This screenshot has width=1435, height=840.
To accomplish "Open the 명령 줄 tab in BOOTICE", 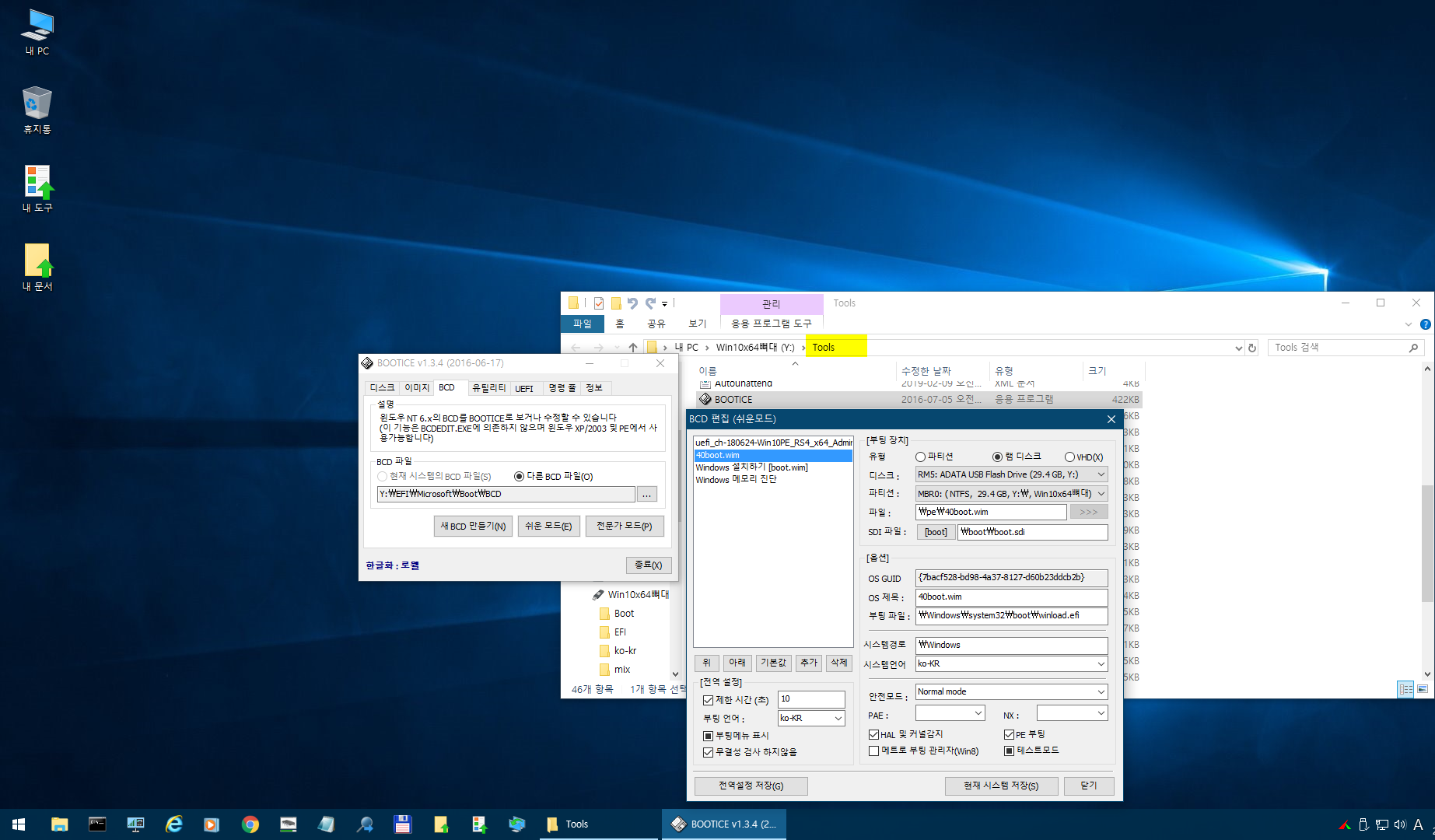I will click(562, 387).
